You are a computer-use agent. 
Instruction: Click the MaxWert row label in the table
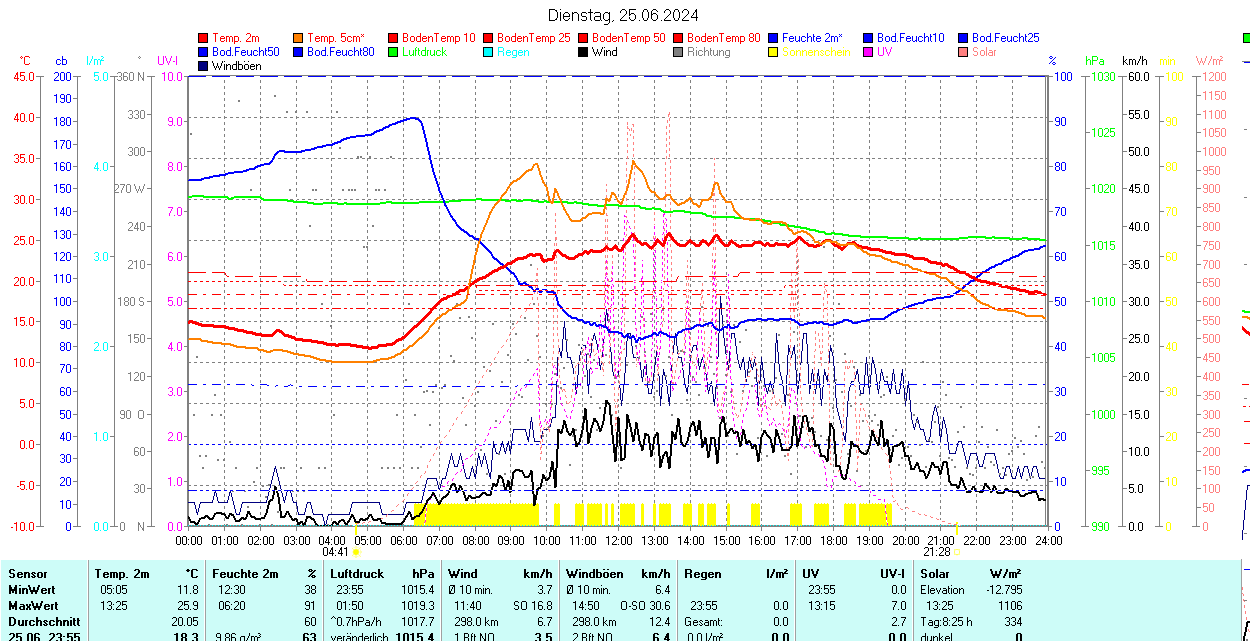click(35, 606)
